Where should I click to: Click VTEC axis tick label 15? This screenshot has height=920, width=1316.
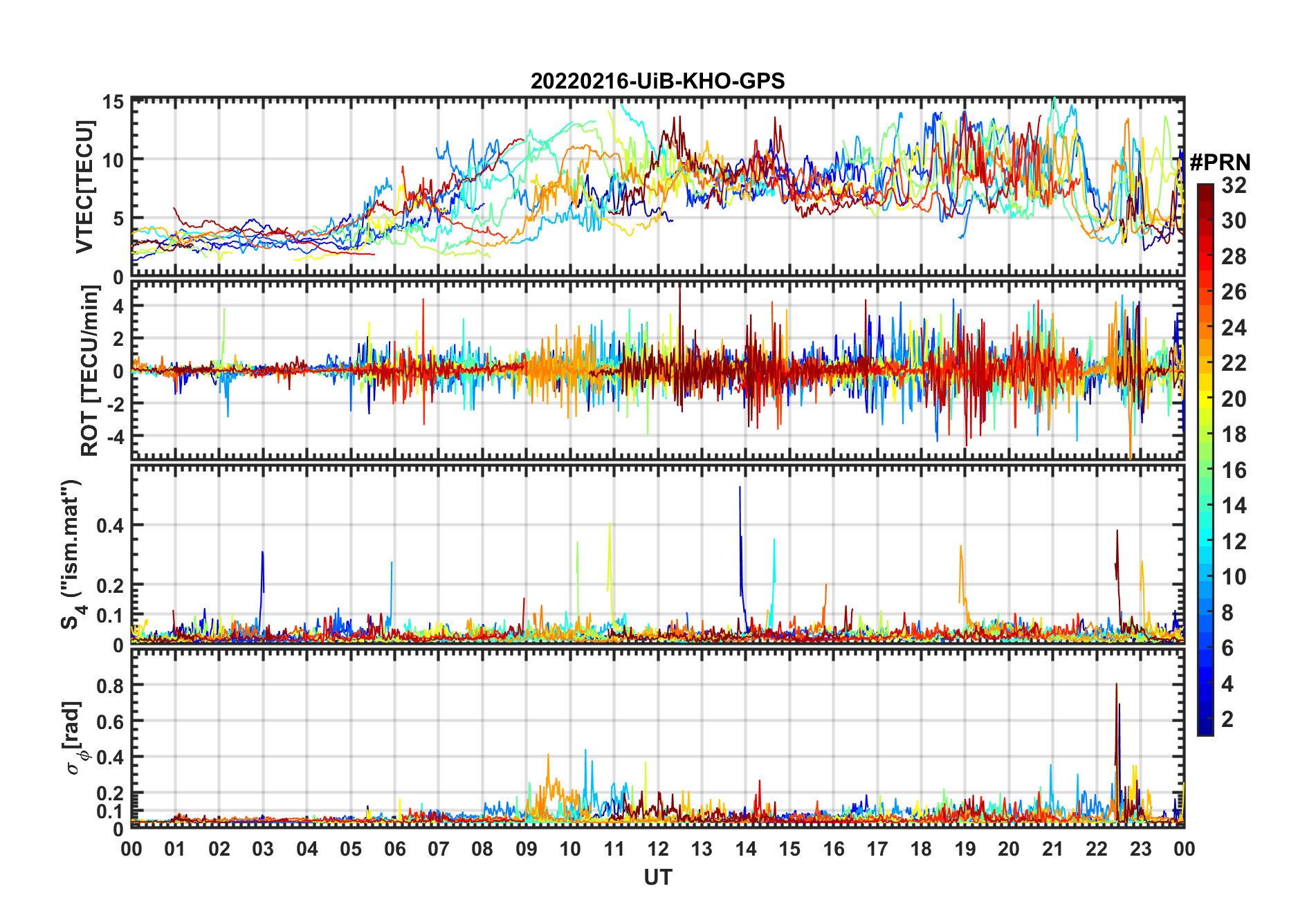(x=113, y=103)
